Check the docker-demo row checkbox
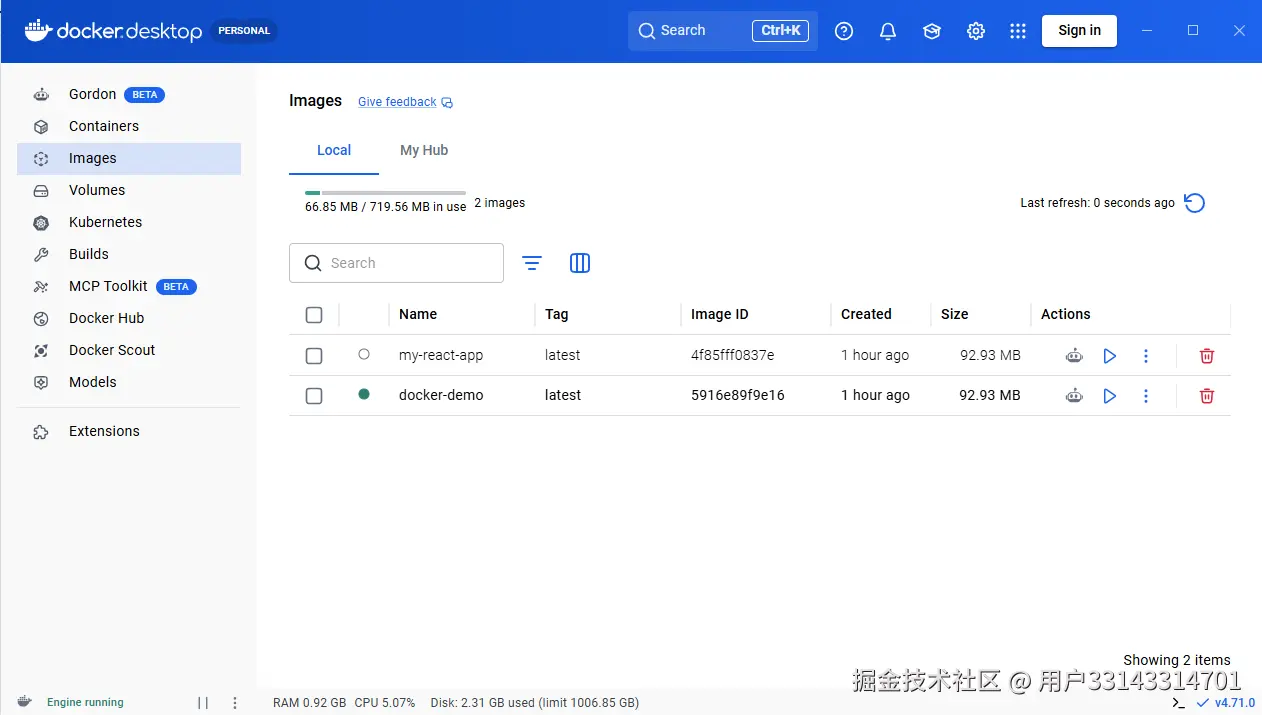1262x715 pixels. point(314,396)
